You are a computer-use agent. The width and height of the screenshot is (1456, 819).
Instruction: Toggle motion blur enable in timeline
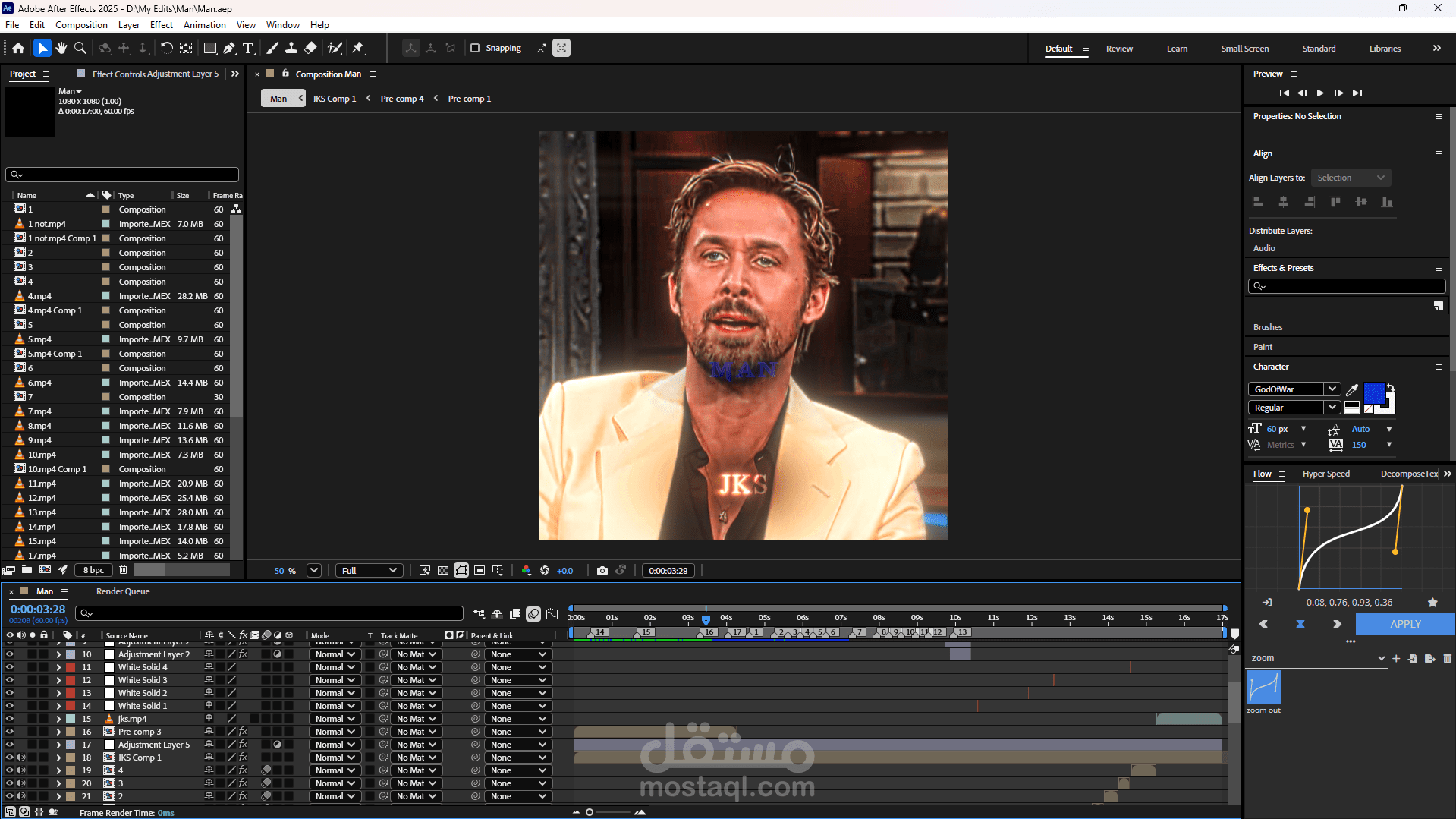(x=533, y=613)
